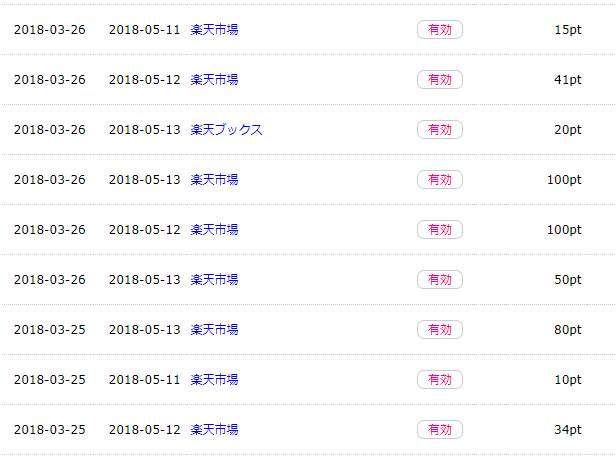Click the 有効 badge in 楽天ブックス row
The height and width of the screenshot is (461, 616).
coord(440,130)
